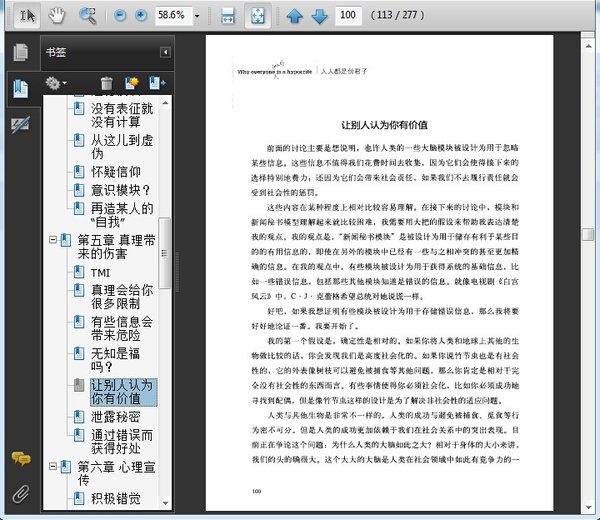
Task: Click the page number field showing 100
Action: (x=348, y=15)
